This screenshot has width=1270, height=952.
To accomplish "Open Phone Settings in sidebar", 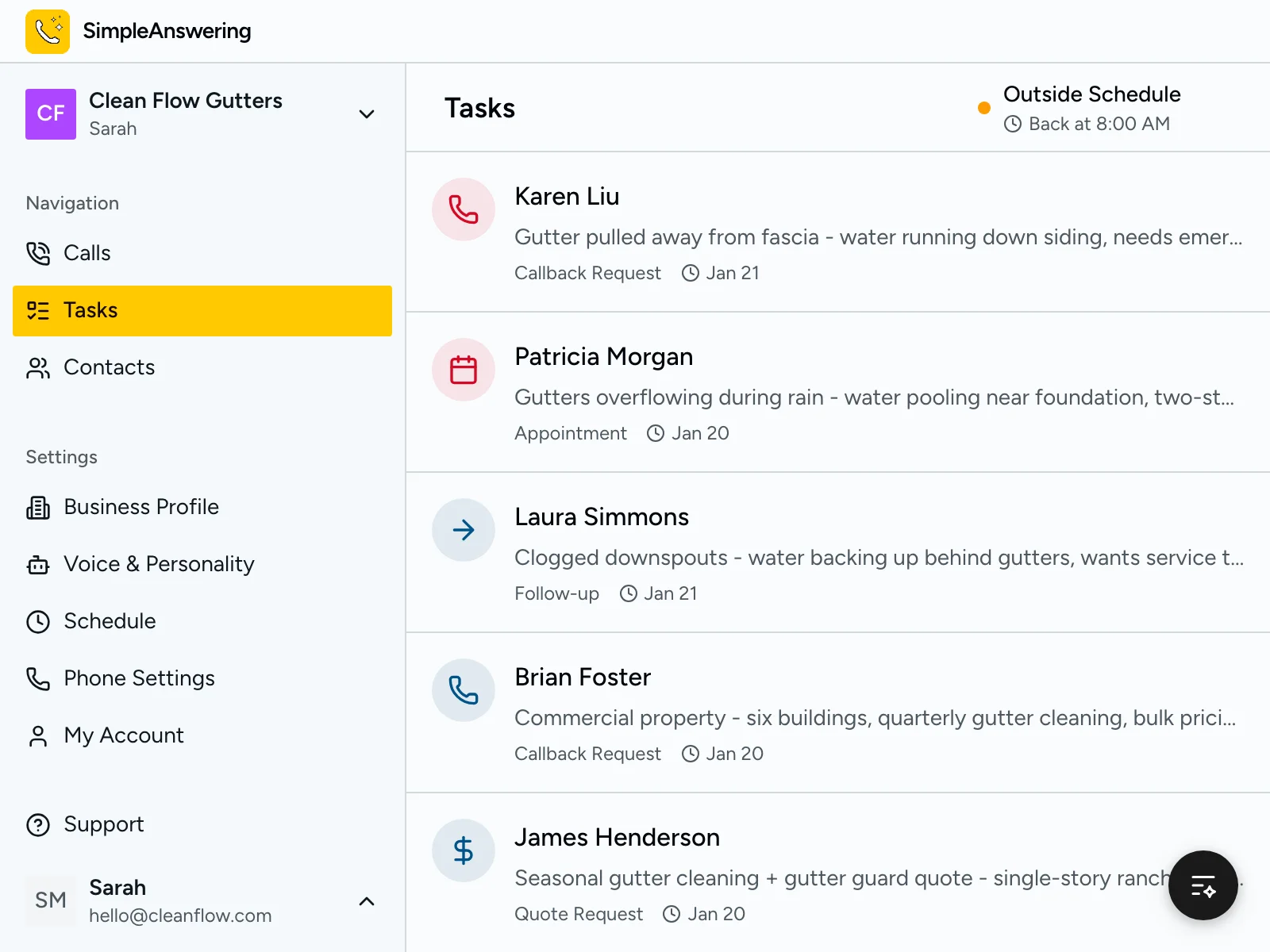I will (139, 678).
